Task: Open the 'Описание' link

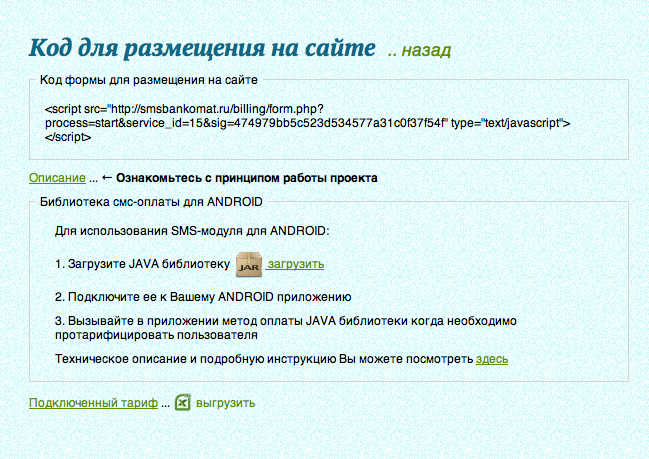Action: pos(57,178)
